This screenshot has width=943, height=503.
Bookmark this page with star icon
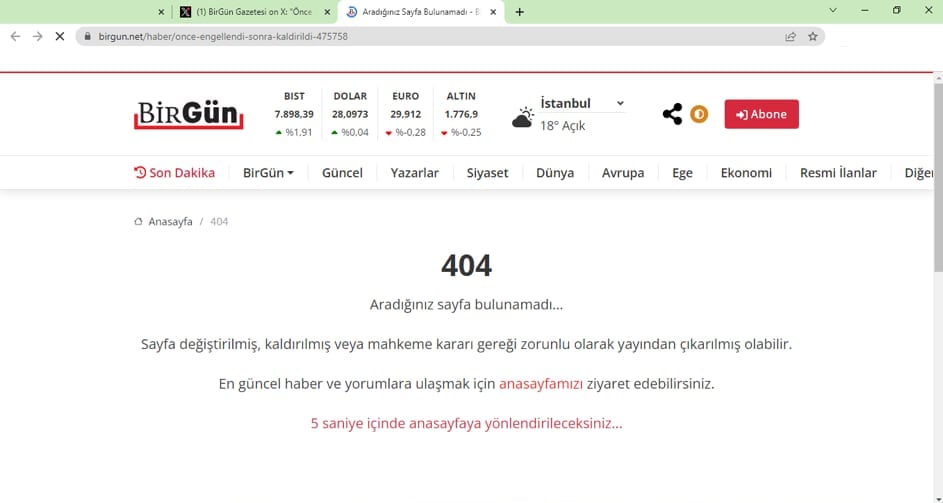point(813,36)
